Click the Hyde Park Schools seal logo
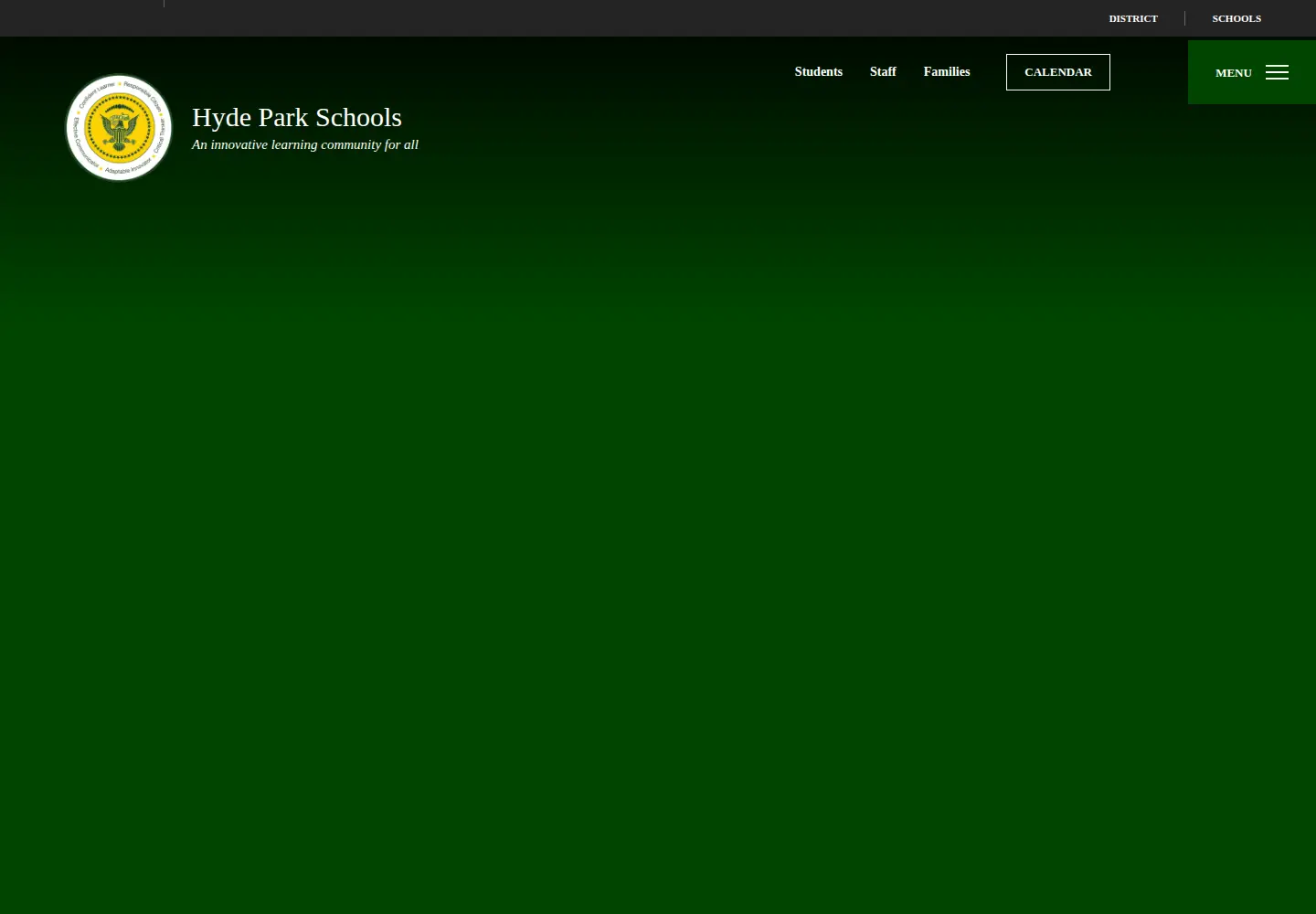This screenshot has height=914, width=1316. pyautogui.click(x=119, y=128)
